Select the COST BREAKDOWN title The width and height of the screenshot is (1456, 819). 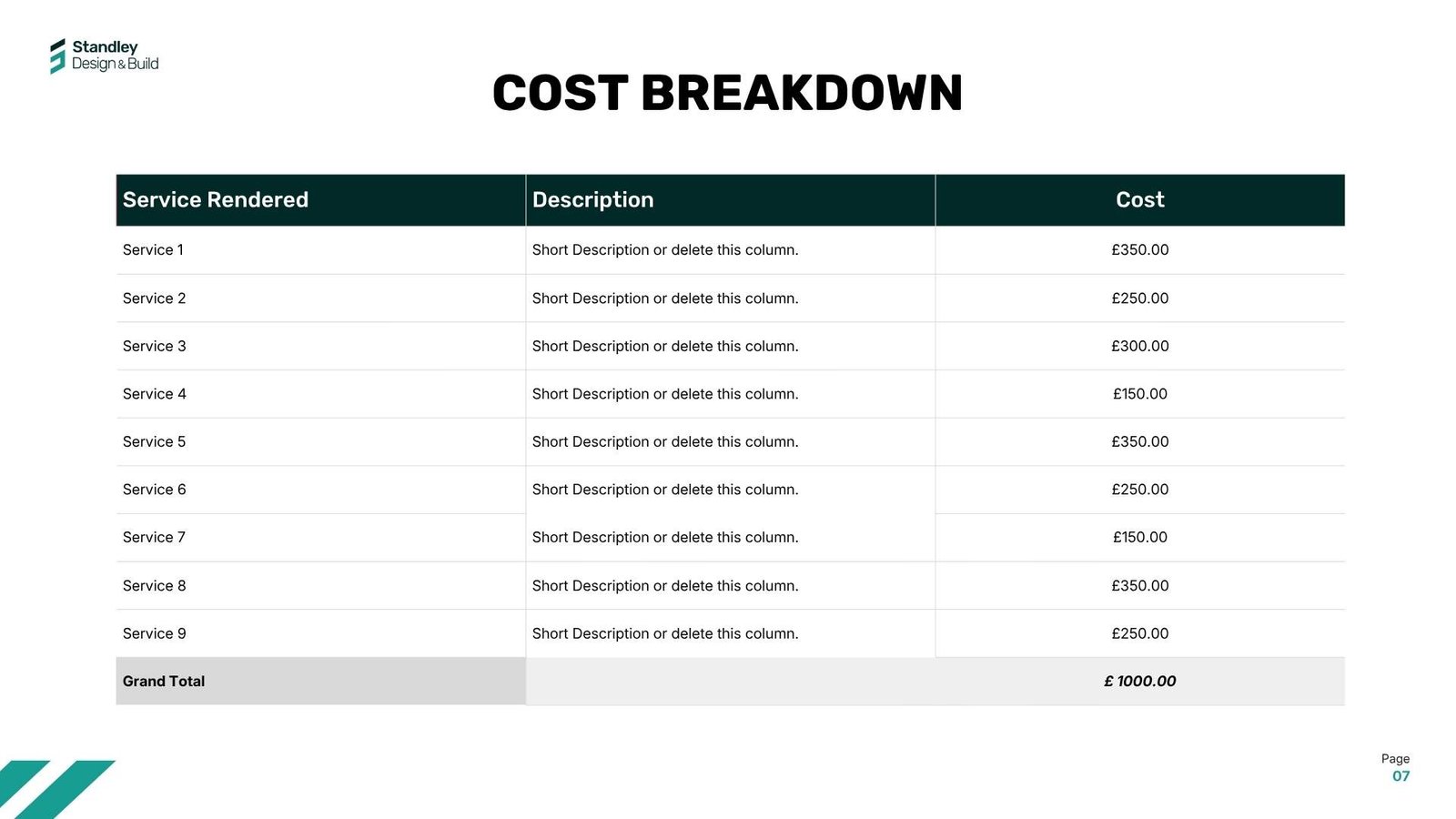click(x=727, y=93)
